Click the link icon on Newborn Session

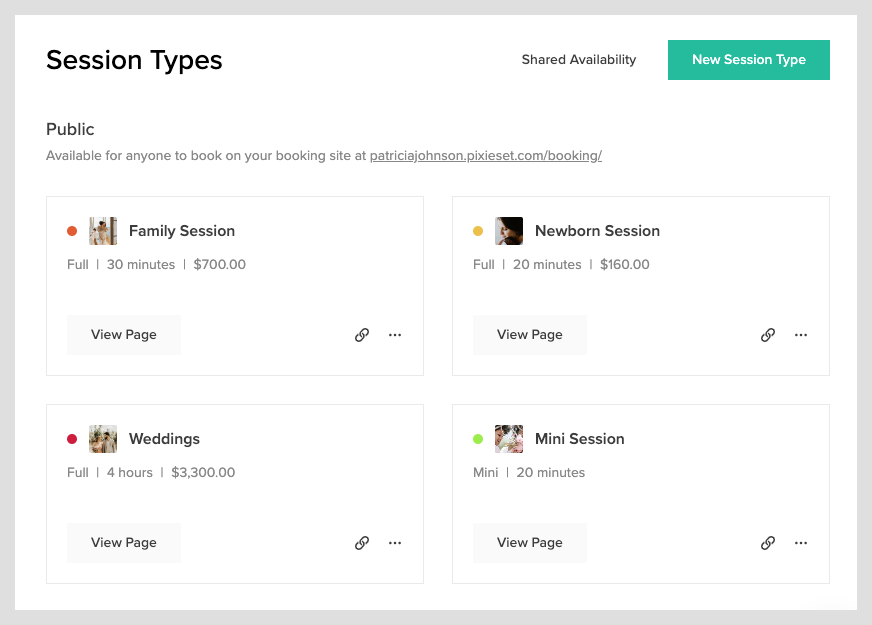click(767, 334)
